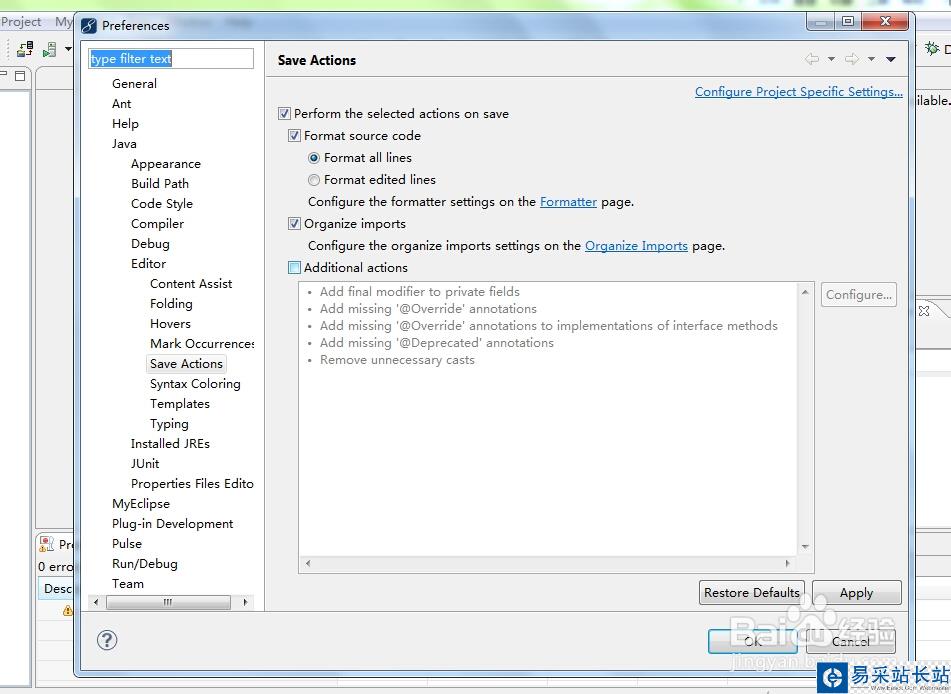Select Installed JREs under Java
951x694 pixels.
coord(170,444)
